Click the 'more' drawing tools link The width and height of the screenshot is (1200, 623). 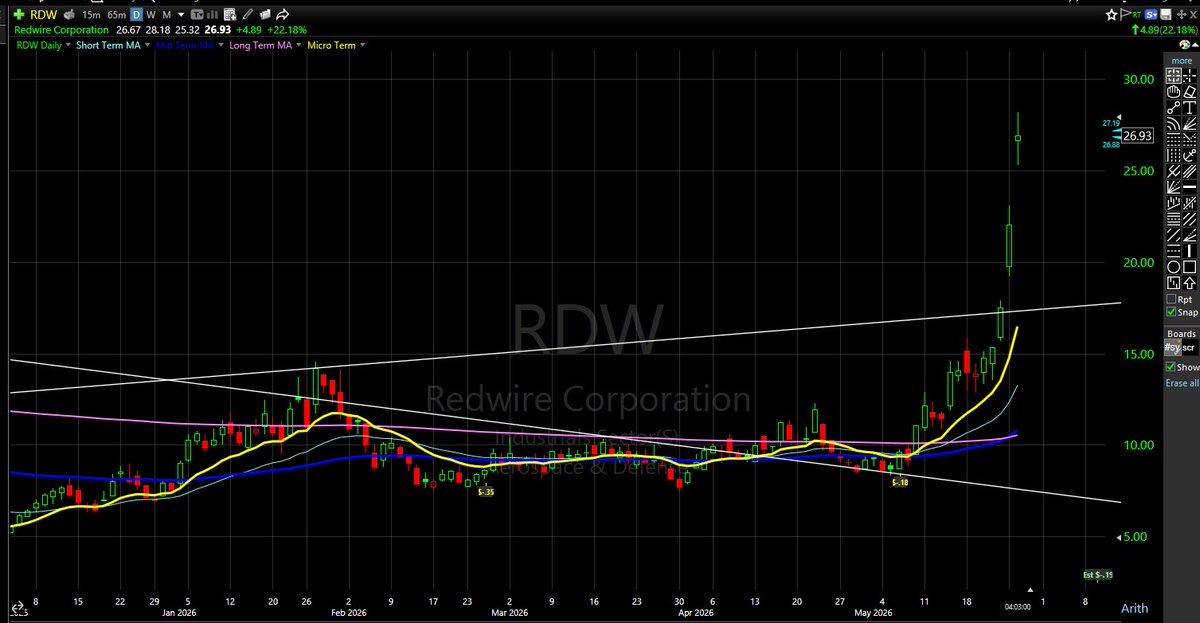click(1182, 60)
